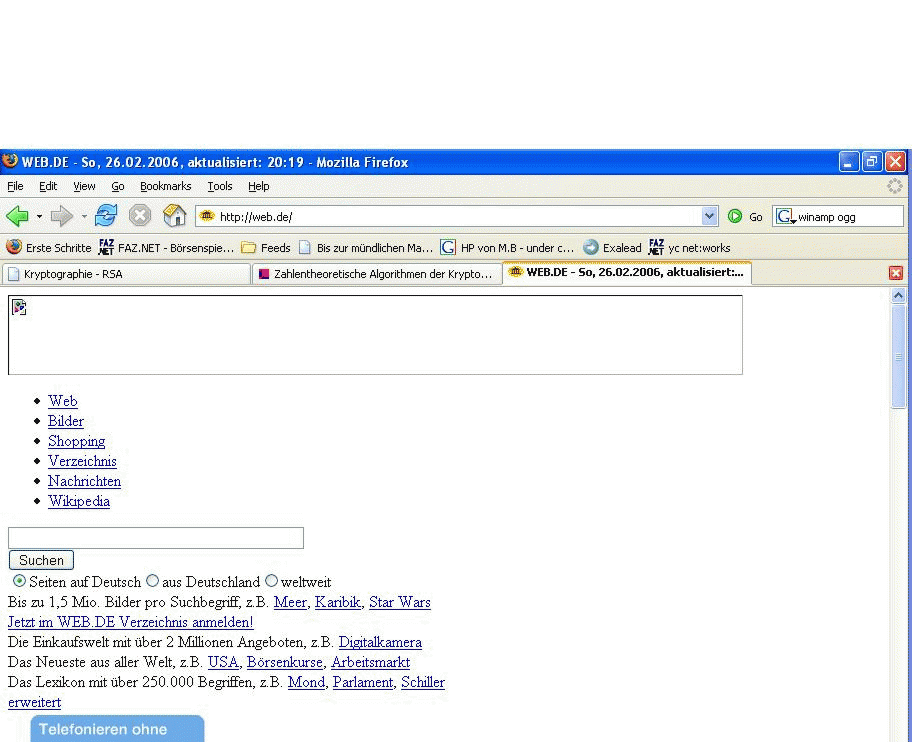912x742 pixels.
Task: Focus the WEB.DE search text field
Action: pyautogui.click(x=156, y=537)
